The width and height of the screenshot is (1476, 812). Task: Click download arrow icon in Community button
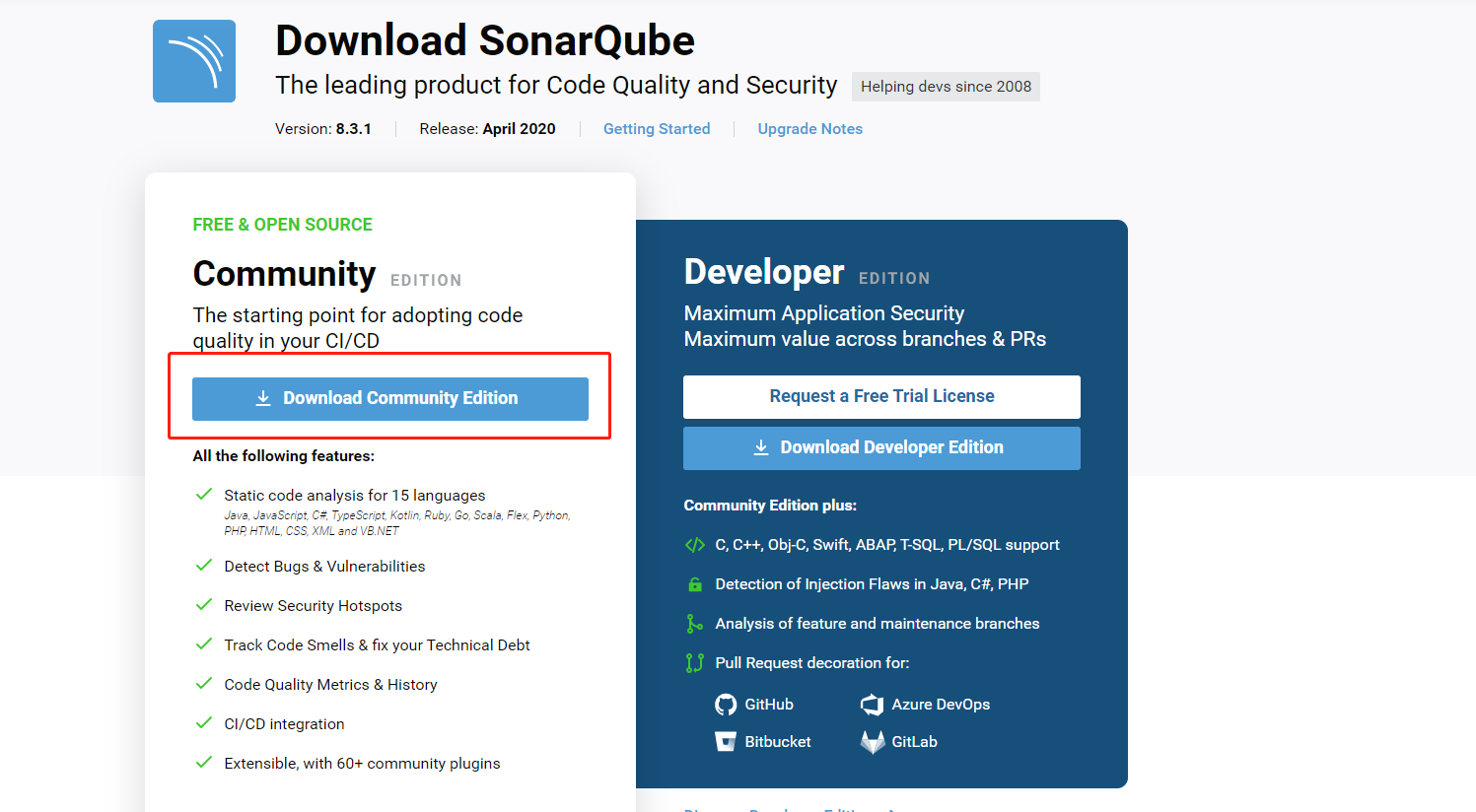(263, 398)
